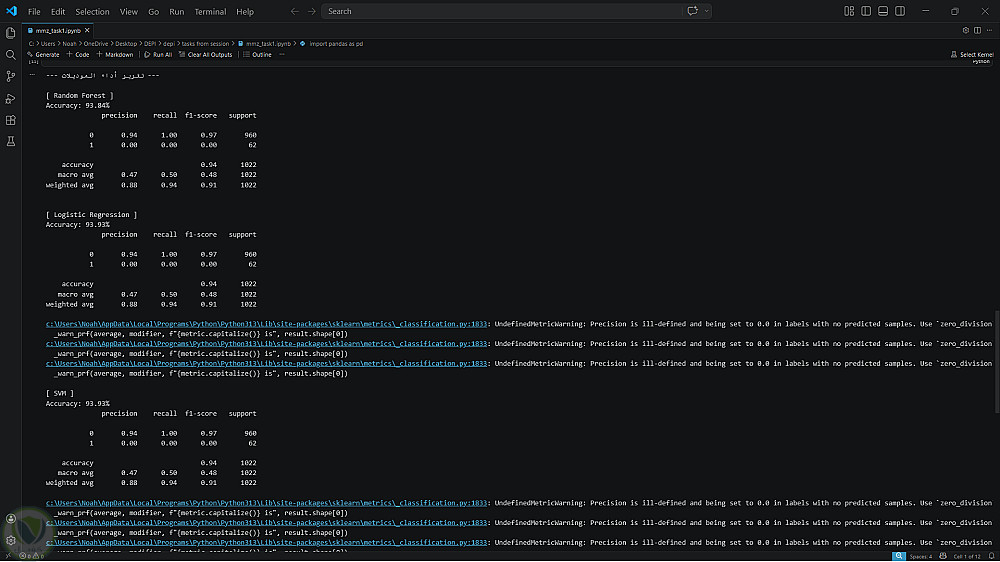Viewport: 1000px width, 562px height.
Task: Select the '[ Logistic Regression ]' output text
Action: pos(91,215)
